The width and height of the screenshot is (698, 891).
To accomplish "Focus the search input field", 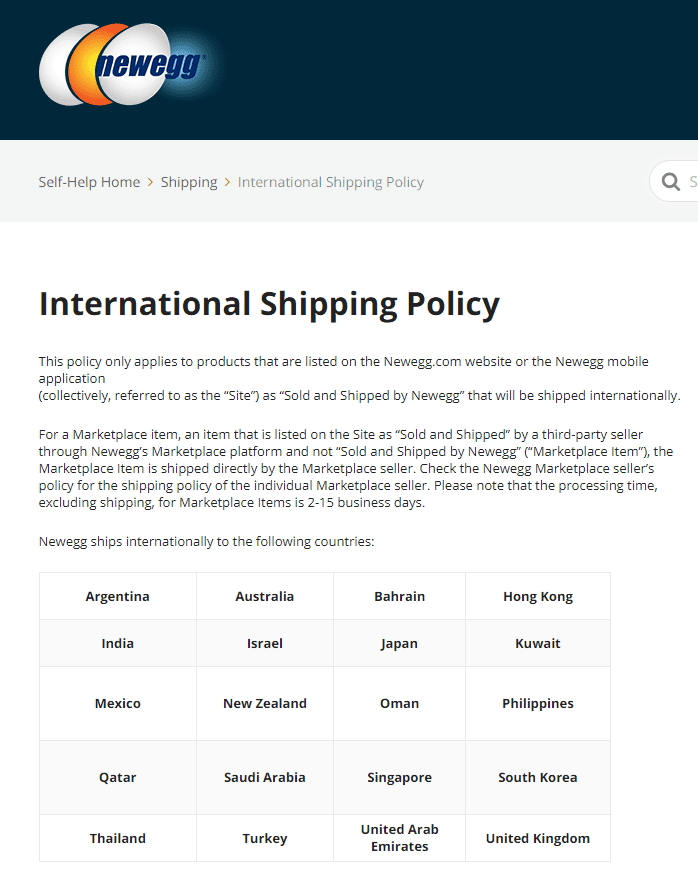I will [674, 181].
